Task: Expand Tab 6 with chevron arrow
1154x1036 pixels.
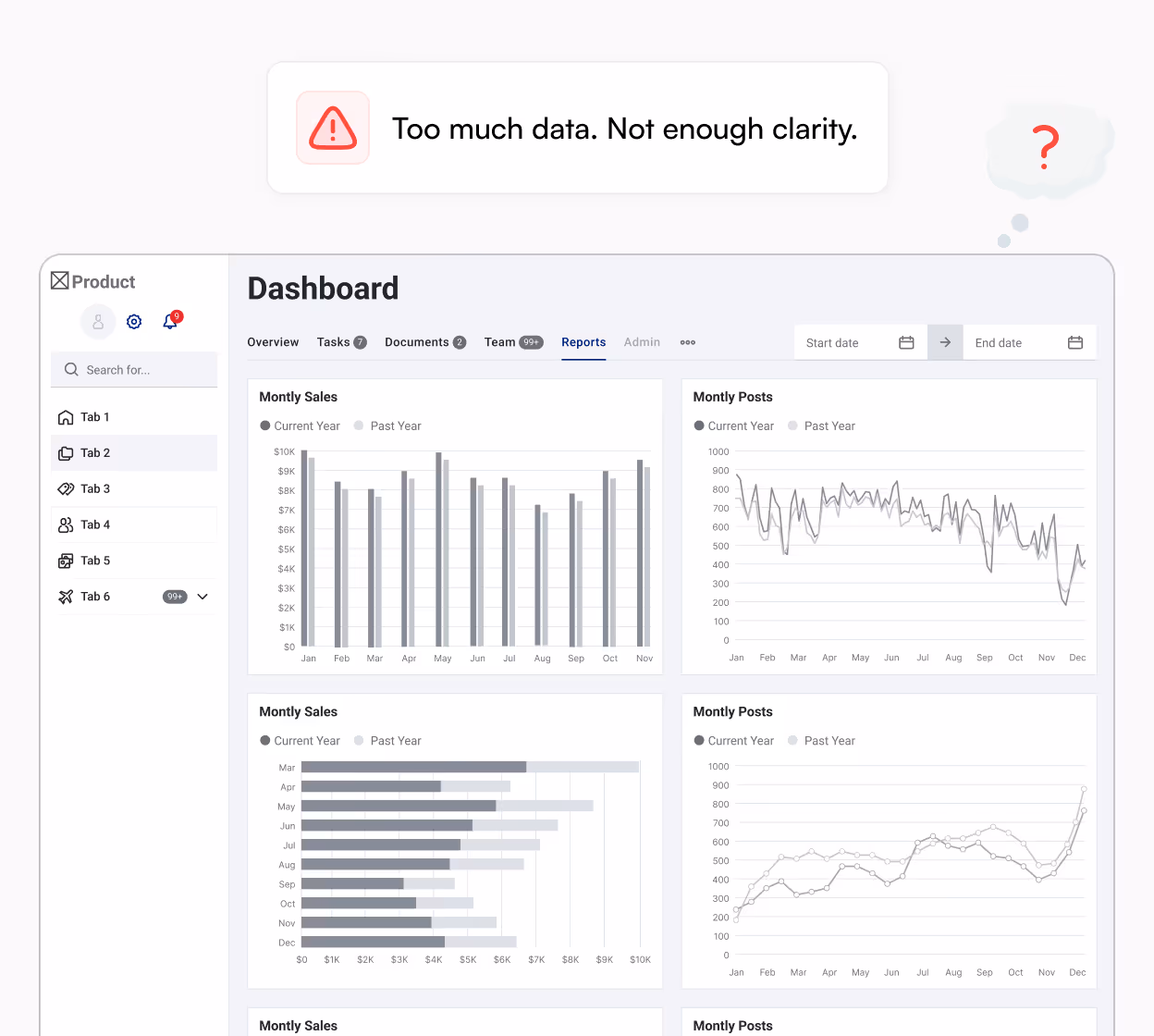Action: point(203,597)
